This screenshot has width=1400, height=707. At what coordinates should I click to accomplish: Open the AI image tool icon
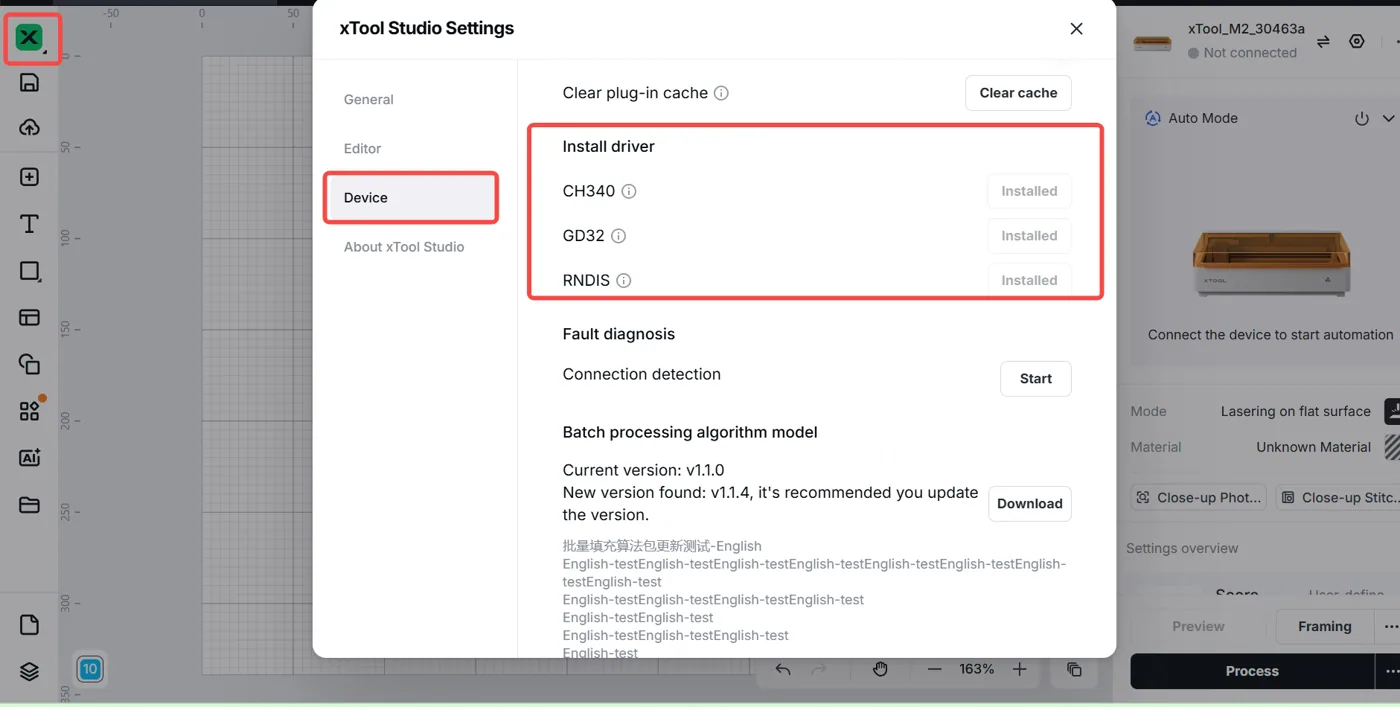(x=29, y=458)
